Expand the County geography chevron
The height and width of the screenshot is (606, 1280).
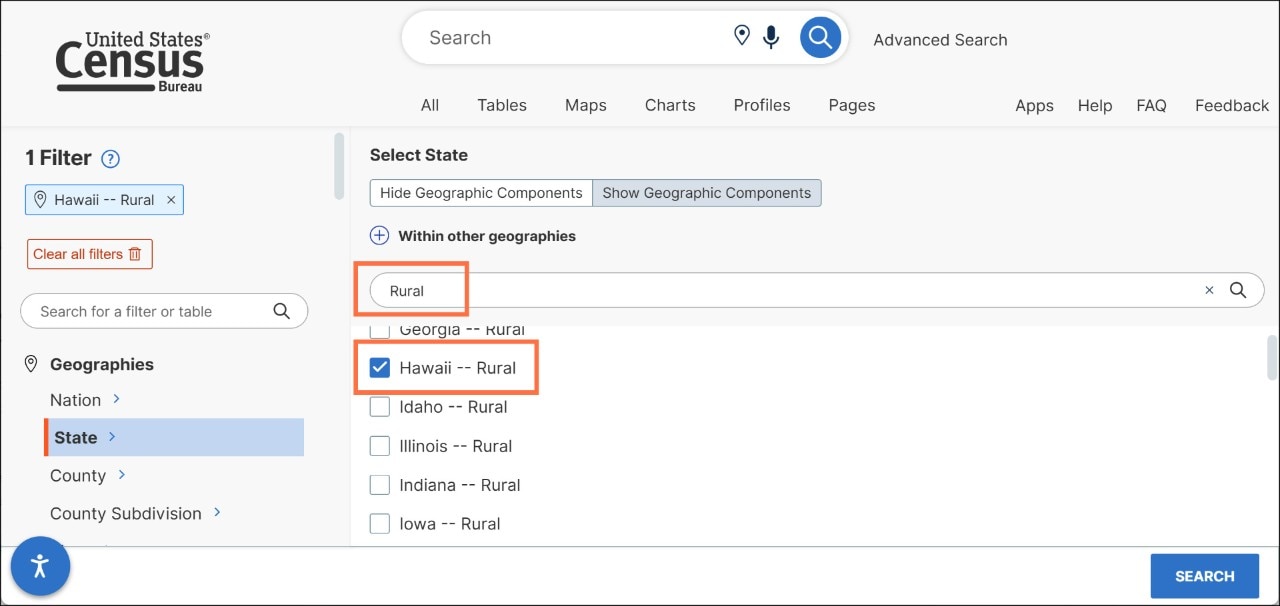tap(121, 475)
